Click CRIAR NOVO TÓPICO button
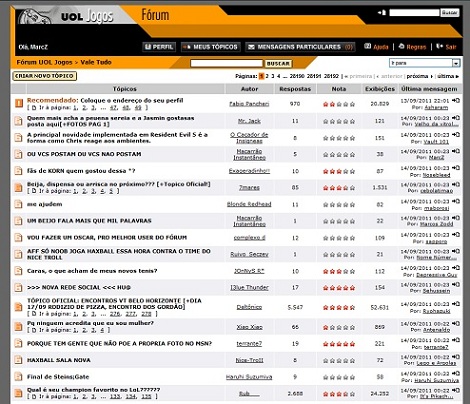This screenshot has width=470, height=404. pos(45,76)
